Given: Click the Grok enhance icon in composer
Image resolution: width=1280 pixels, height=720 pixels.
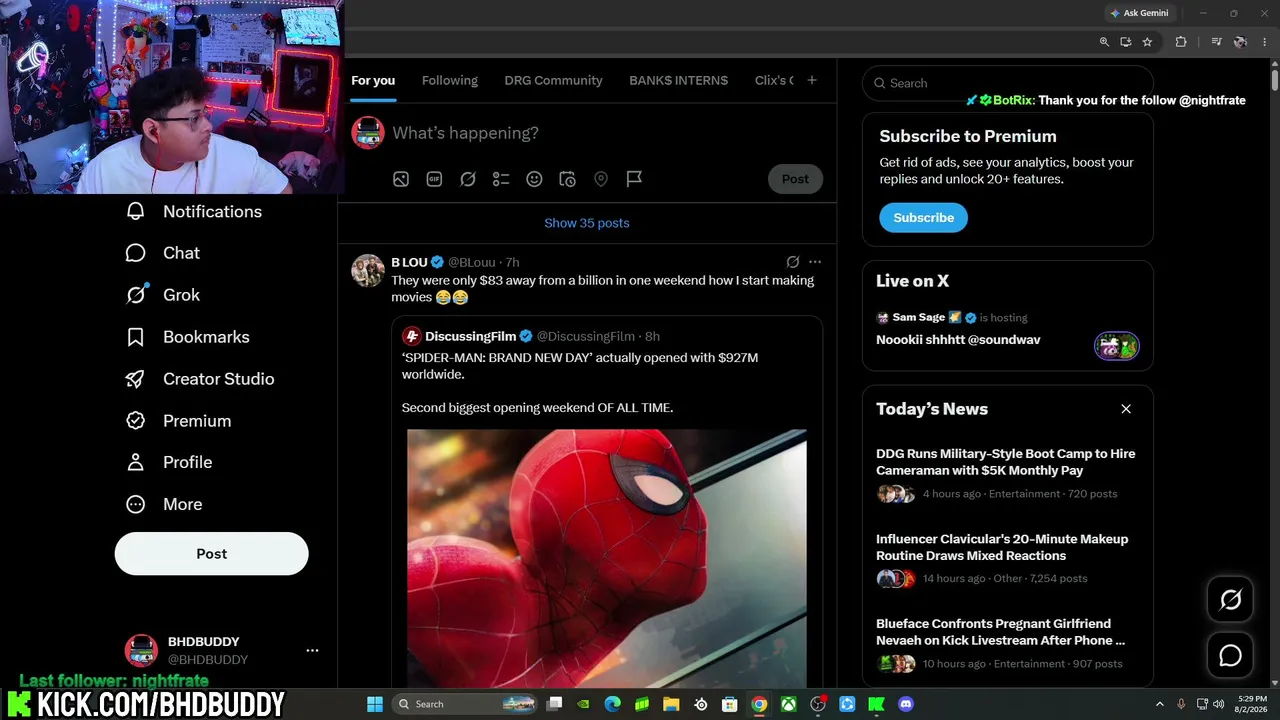Looking at the screenshot, I should [468, 179].
